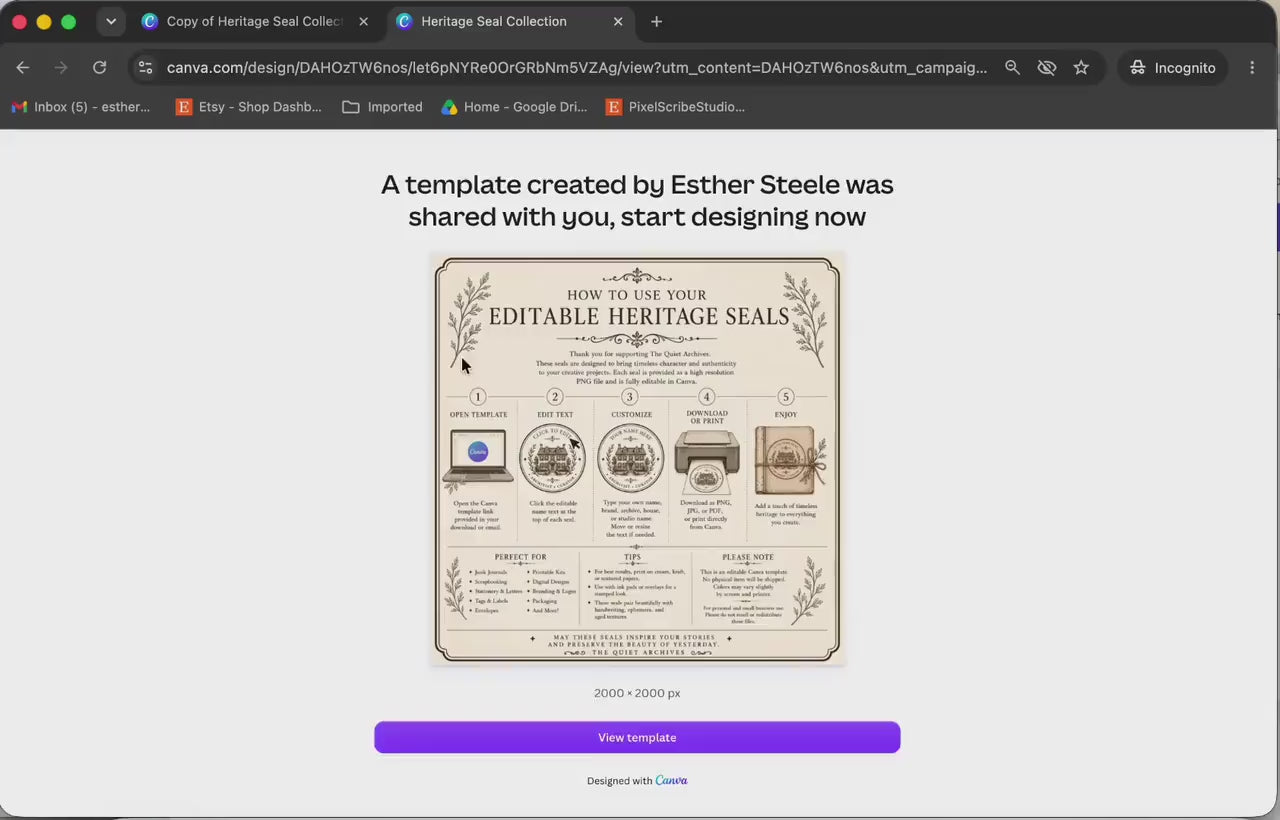The width and height of the screenshot is (1280, 820).
Task: Open the Gmail Inbox bookmark
Action: (81, 107)
